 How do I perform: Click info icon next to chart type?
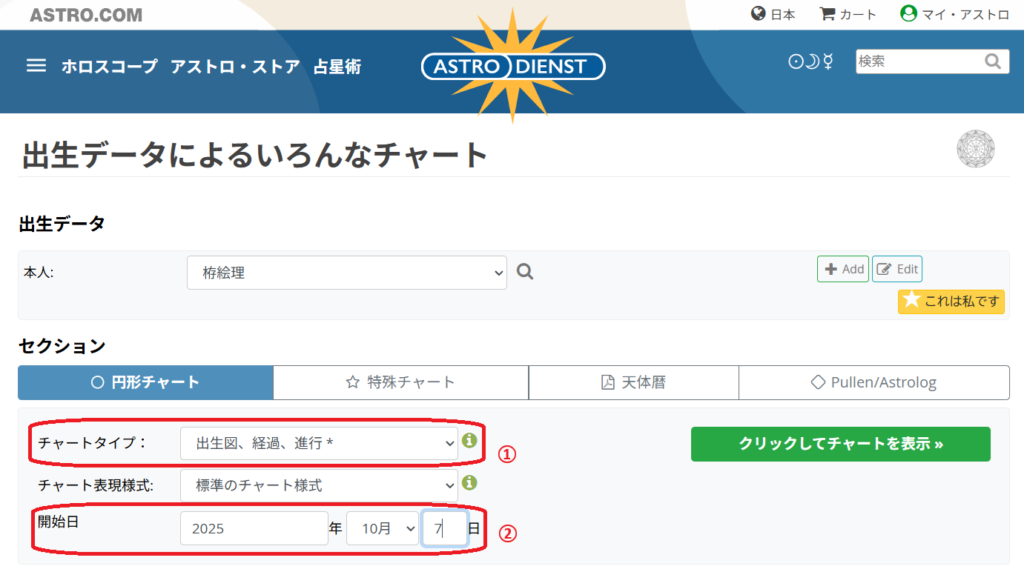pyautogui.click(x=469, y=440)
